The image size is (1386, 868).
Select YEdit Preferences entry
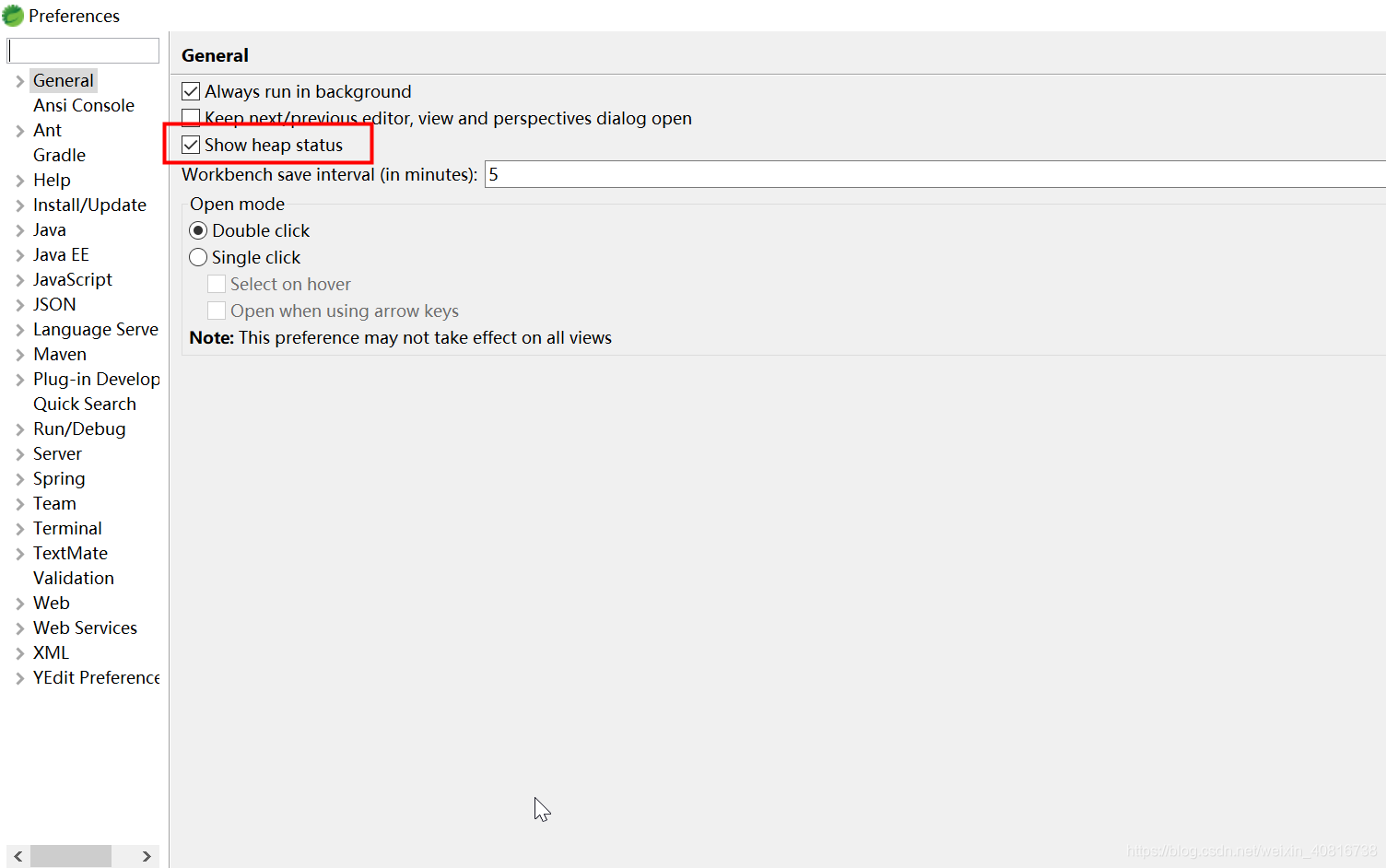click(96, 677)
